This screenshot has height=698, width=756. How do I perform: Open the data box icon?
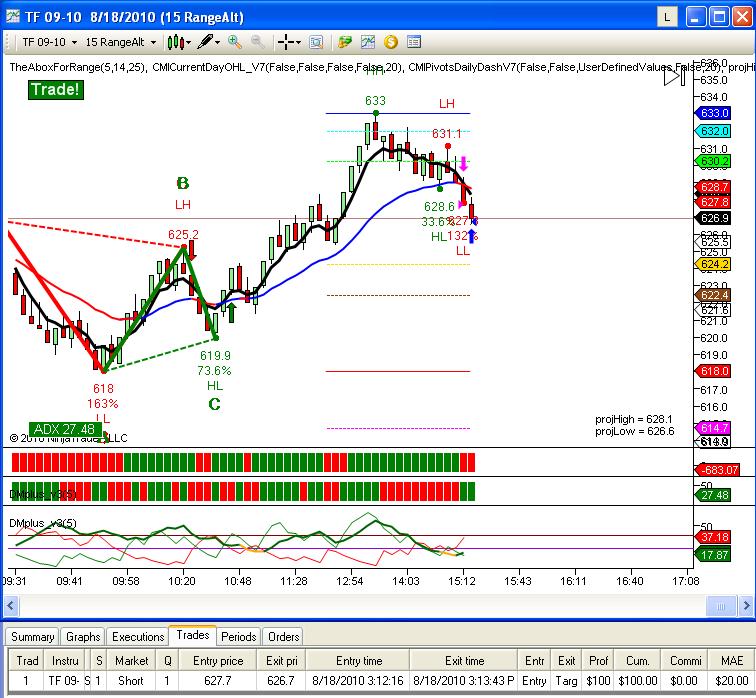click(316, 42)
